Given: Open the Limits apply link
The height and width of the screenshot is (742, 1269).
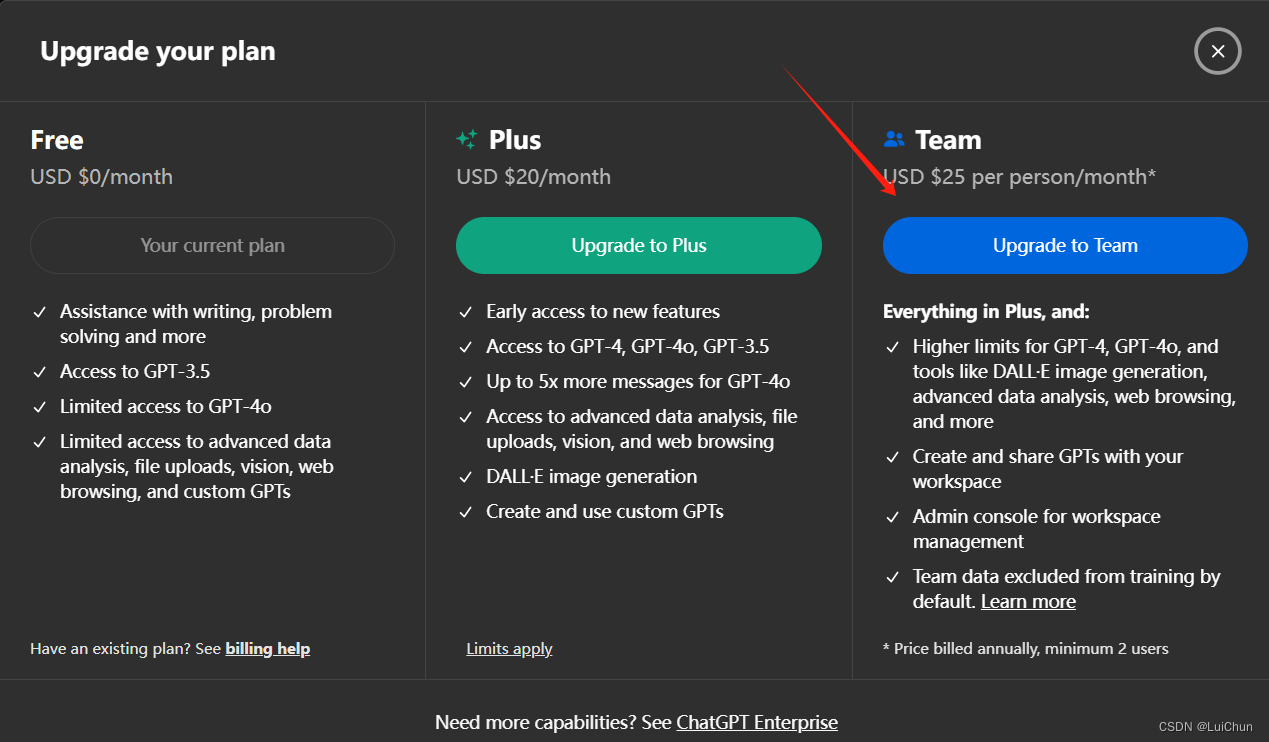Looking at the screenshot, I should (x=509, y=648).
